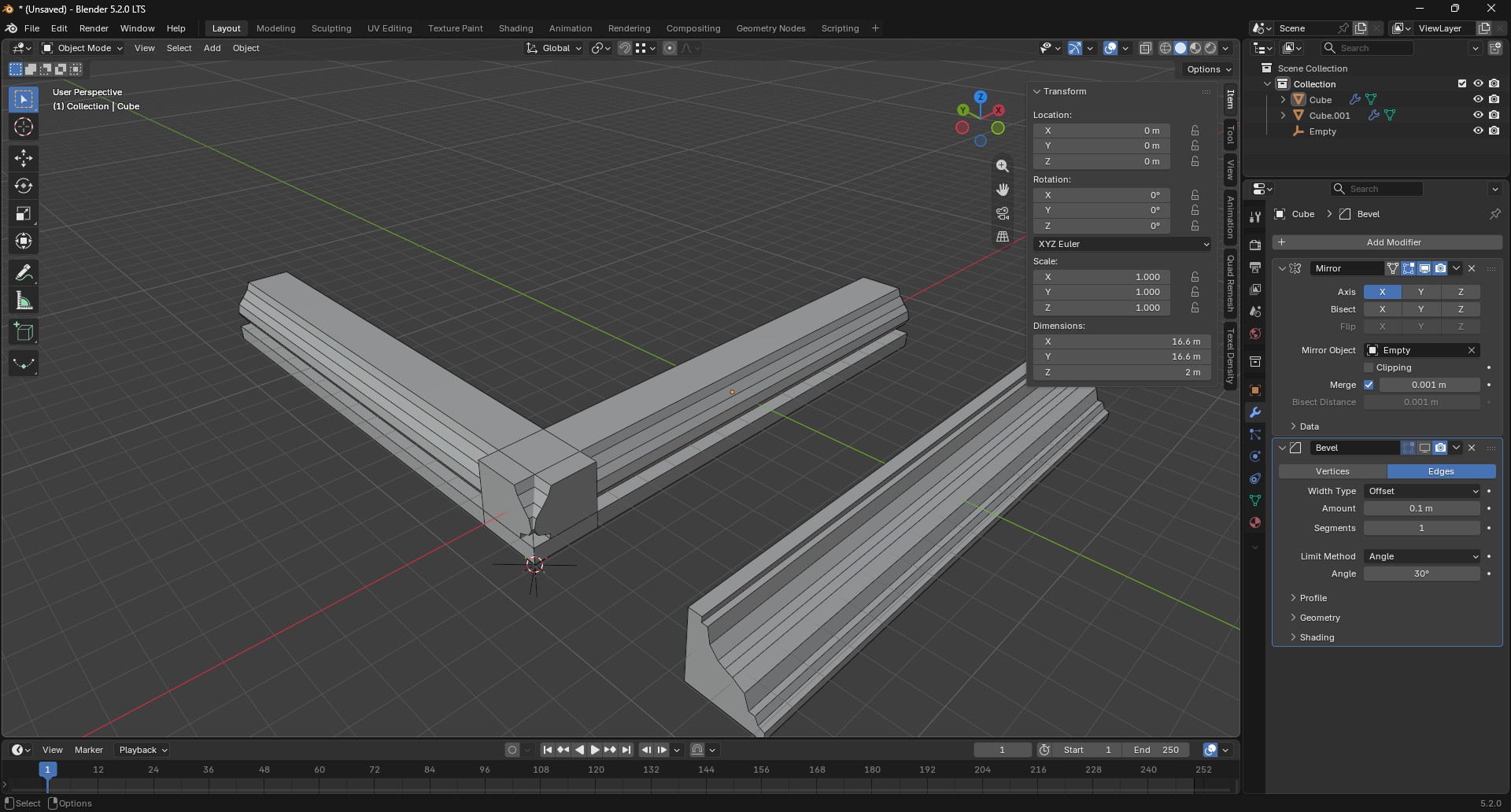Open the Render properties tab icon

pyautogui.click(x=1255, y=245)
